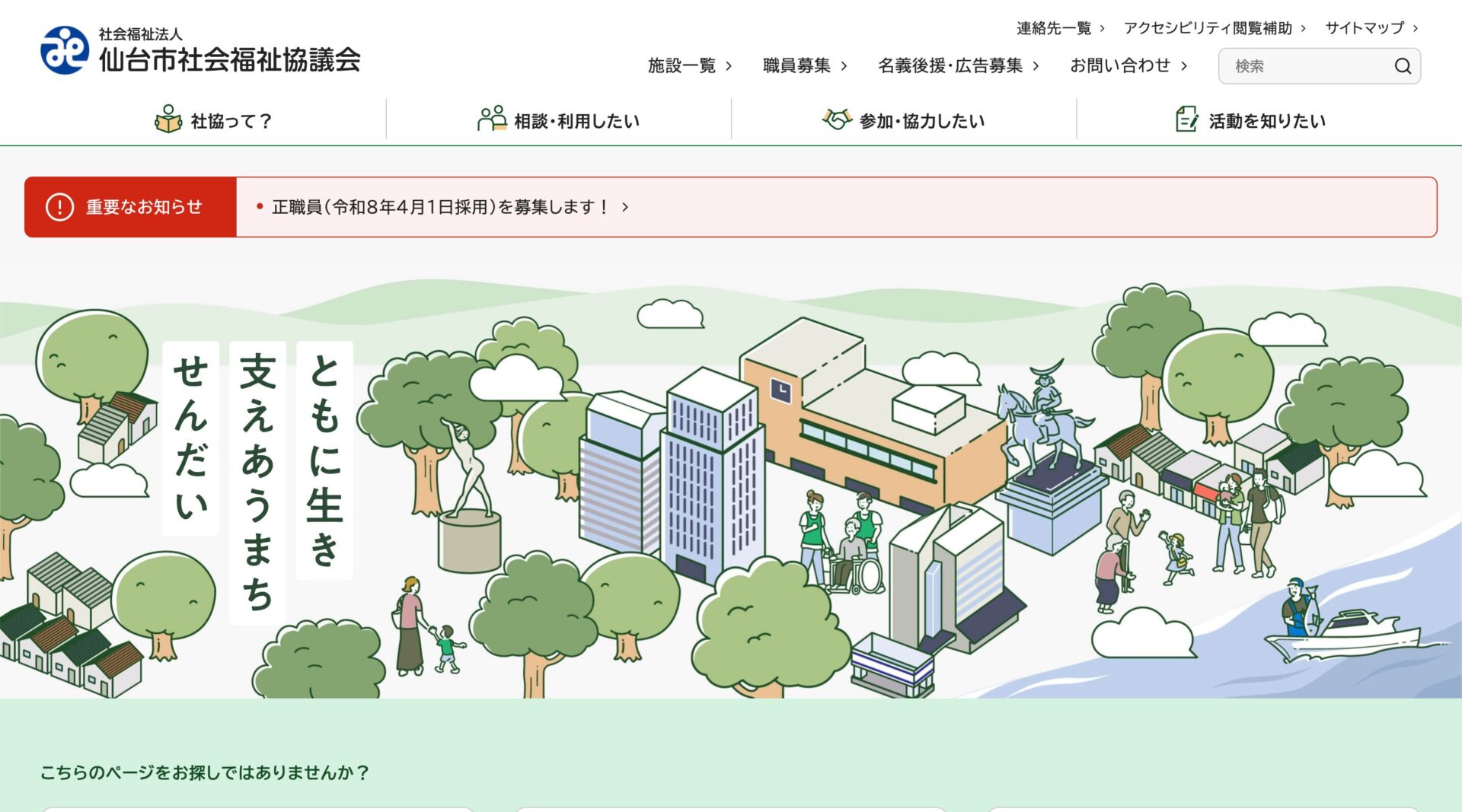Click the 仙台市社会福祉協議会 site title
Viewport: 1462px width, 812px height.
pos(230,59)
